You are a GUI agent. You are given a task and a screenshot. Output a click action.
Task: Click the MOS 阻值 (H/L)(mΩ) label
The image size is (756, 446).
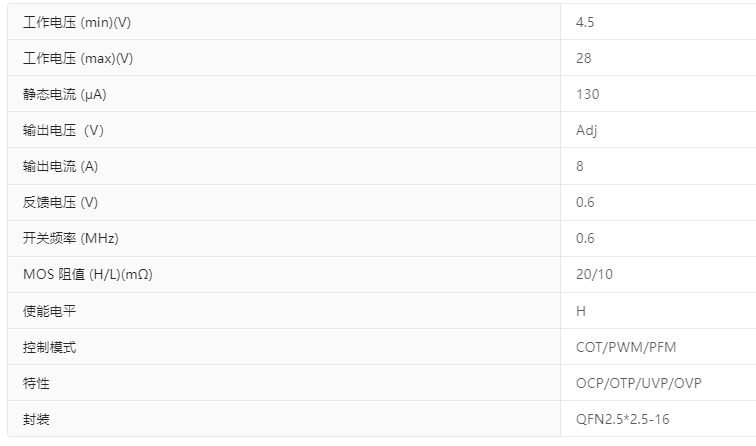coord(87,274)
